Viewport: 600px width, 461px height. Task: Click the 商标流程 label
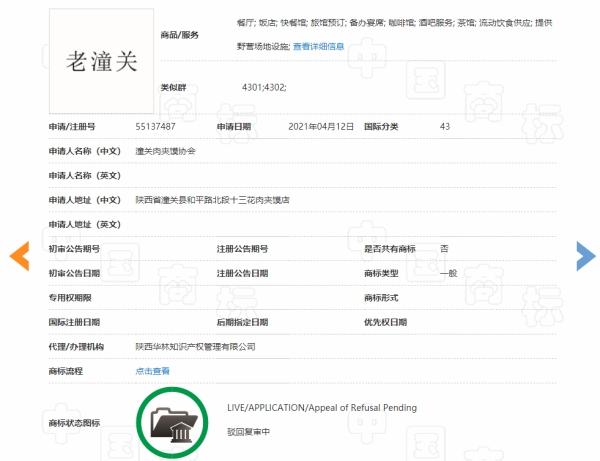(65, 371)
